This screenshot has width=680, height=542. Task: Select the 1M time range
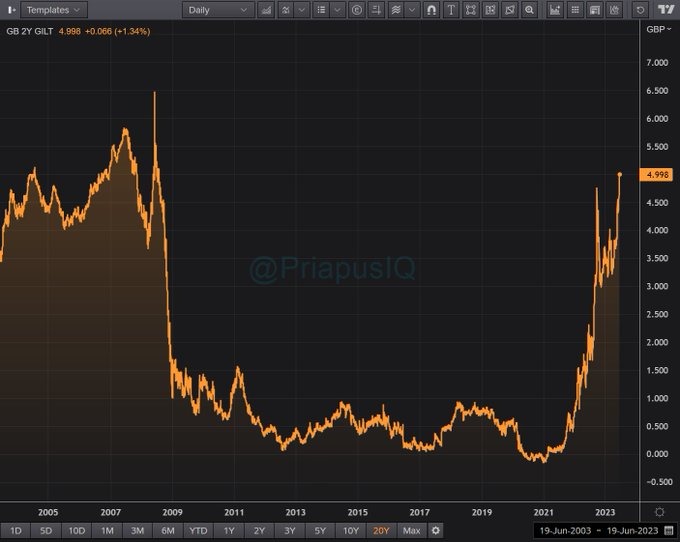coord(107,530)
